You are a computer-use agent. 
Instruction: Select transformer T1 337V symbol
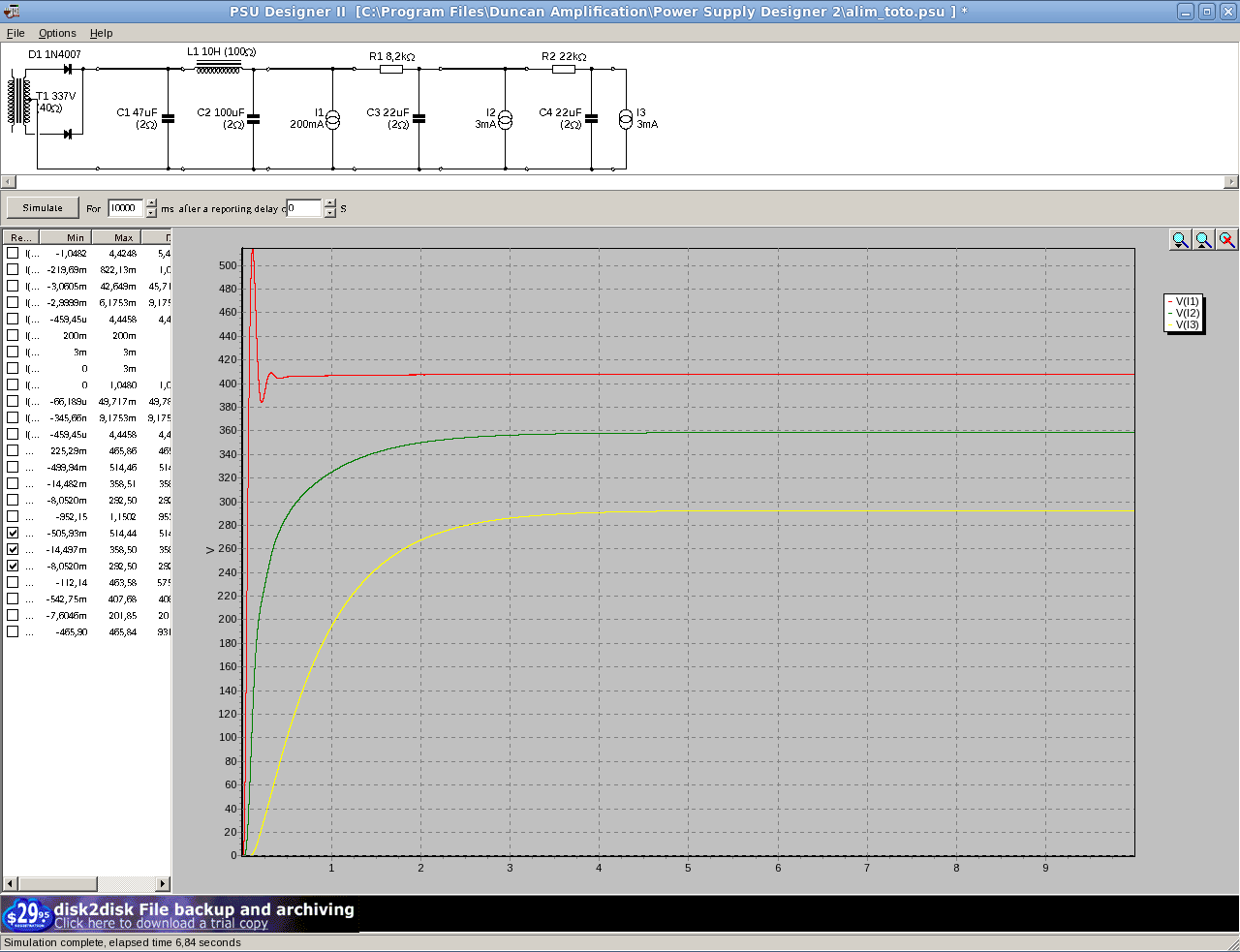tap(19, 101)
